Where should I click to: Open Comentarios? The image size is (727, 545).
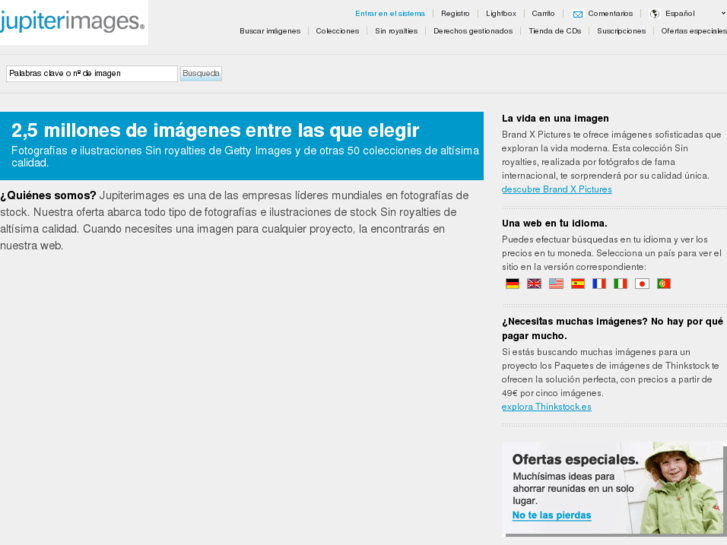coord(610,13)
